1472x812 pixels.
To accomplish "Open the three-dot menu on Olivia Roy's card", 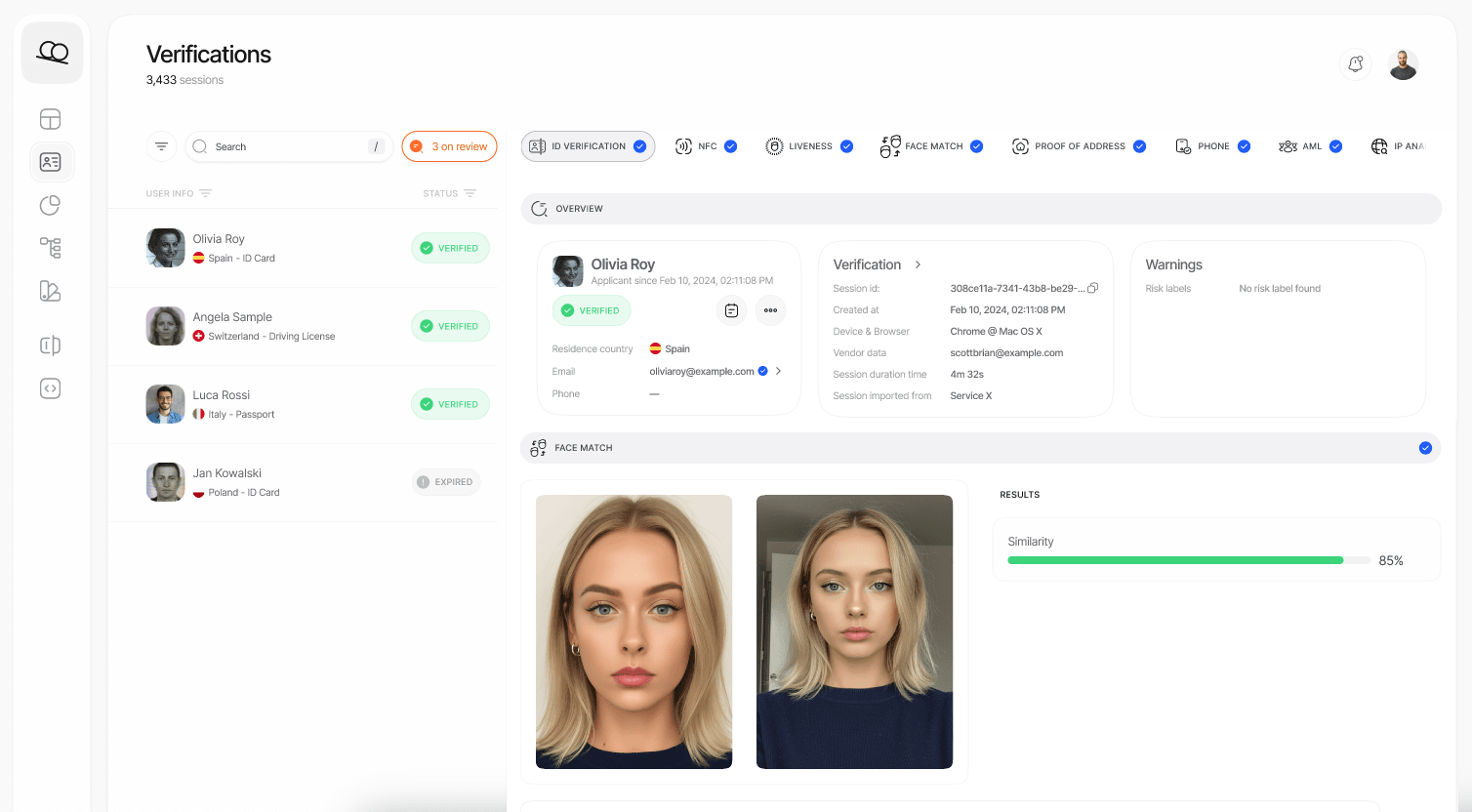I will (770, 310).
